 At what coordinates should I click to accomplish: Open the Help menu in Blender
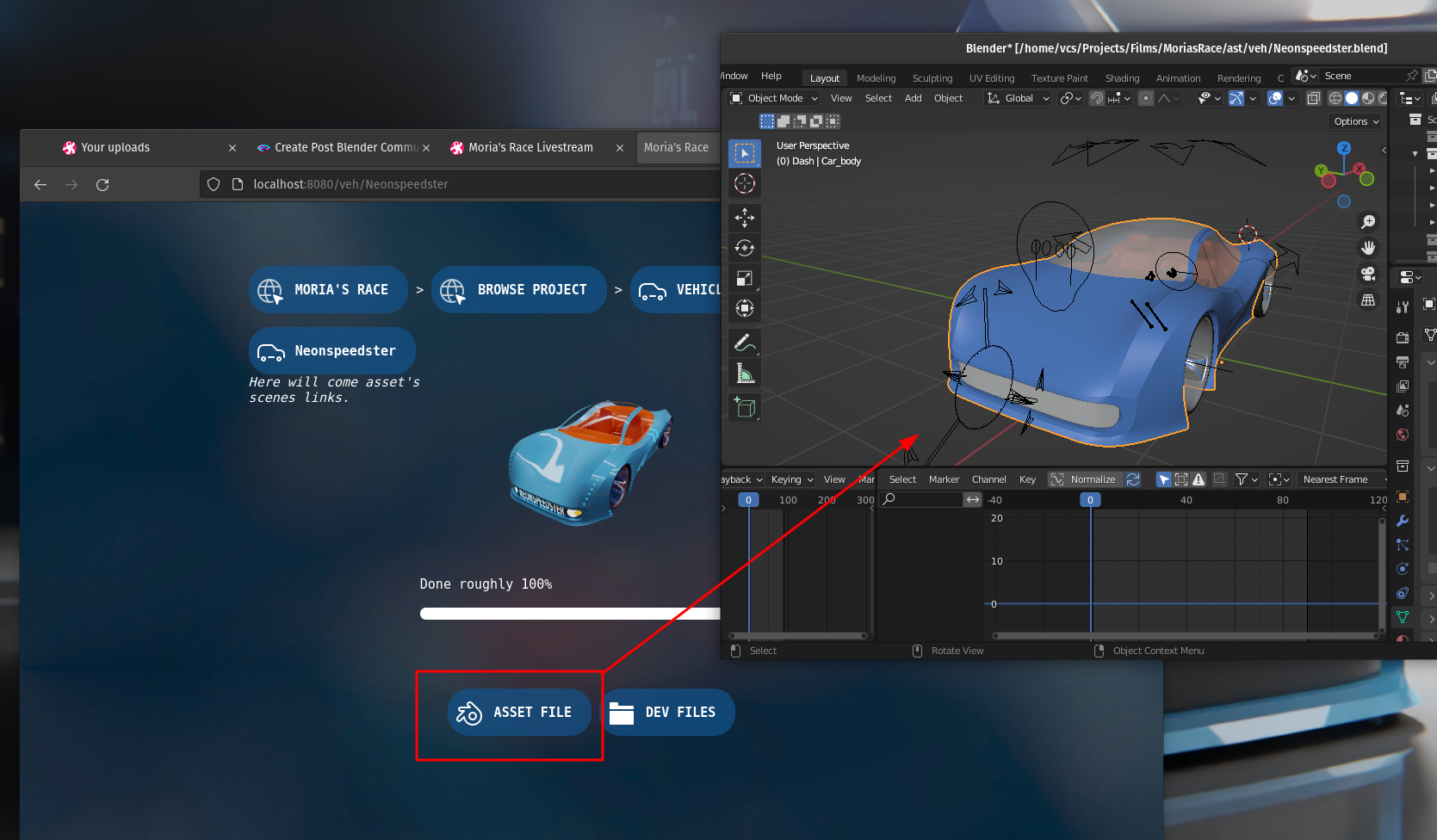point(771,76)
